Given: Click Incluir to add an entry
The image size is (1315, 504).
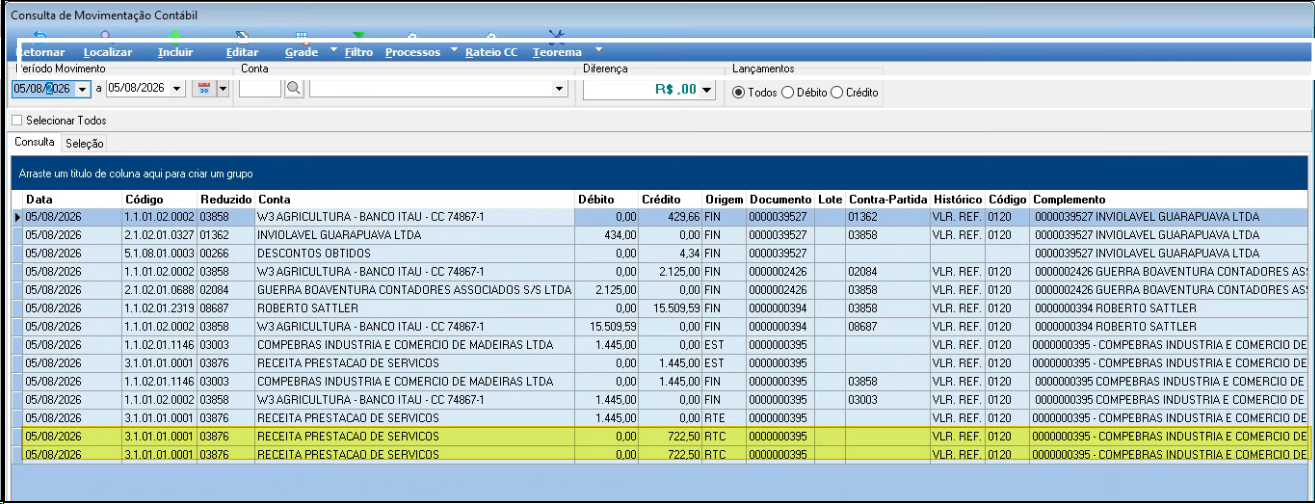Looking at the screenshot, I should (x=176, y=52).
